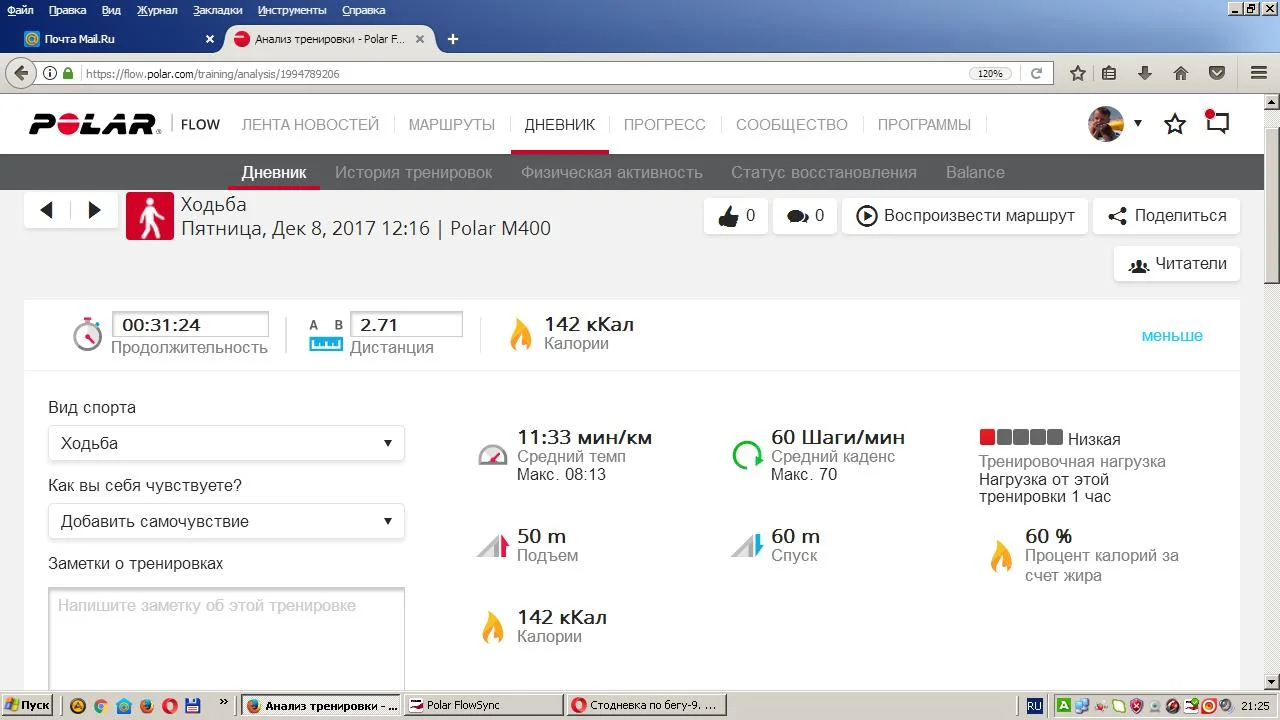Open ЛЕНТА НОВОСТЕЙ navigation link
The image size is (1280, 720).
[310, 125]
